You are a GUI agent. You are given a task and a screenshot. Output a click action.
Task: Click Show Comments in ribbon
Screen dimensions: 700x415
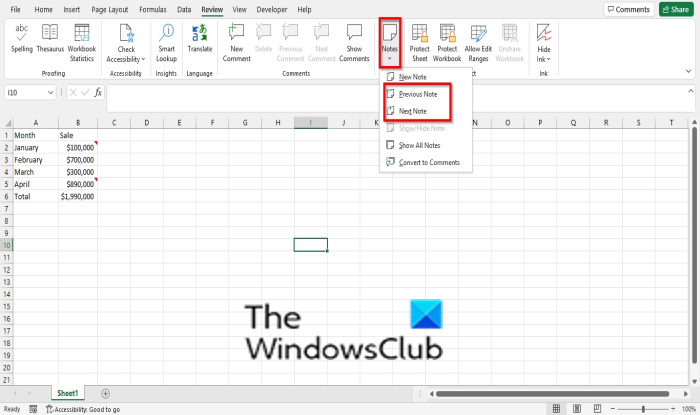[354, 43]
